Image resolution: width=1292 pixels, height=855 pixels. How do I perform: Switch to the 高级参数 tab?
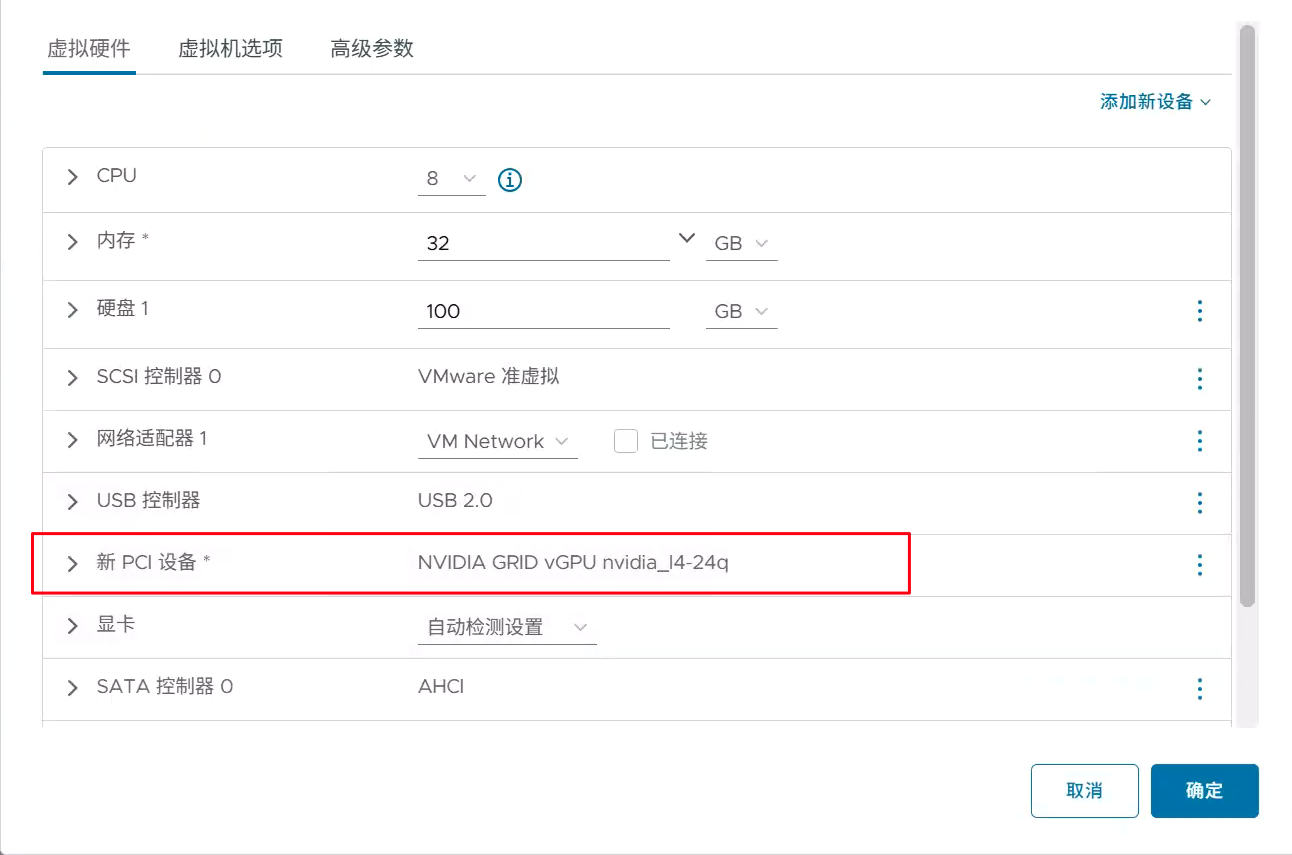click(x=371, y=49)
